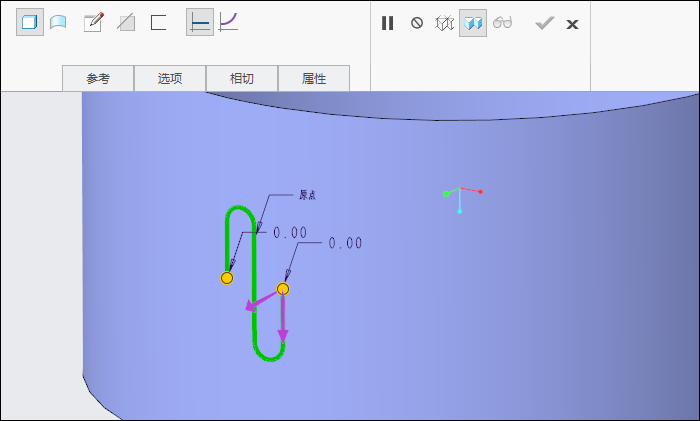
Task: Click the glasses verify feature icon
Action: pyautogui.click(x=502, y=22)
